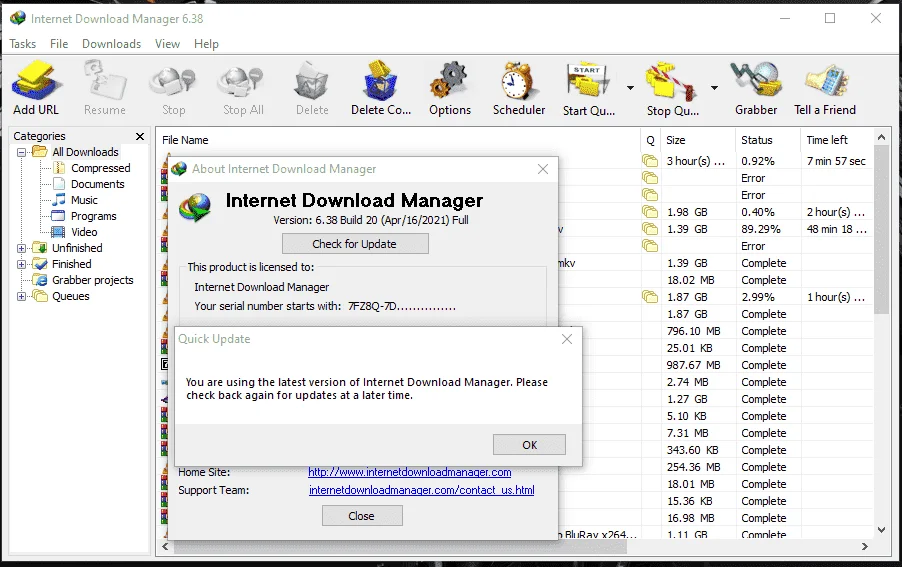Click the 254.36 MB size cell
Image resolution: width=902 pixels, height=567 pixels.
click(694, 467)
